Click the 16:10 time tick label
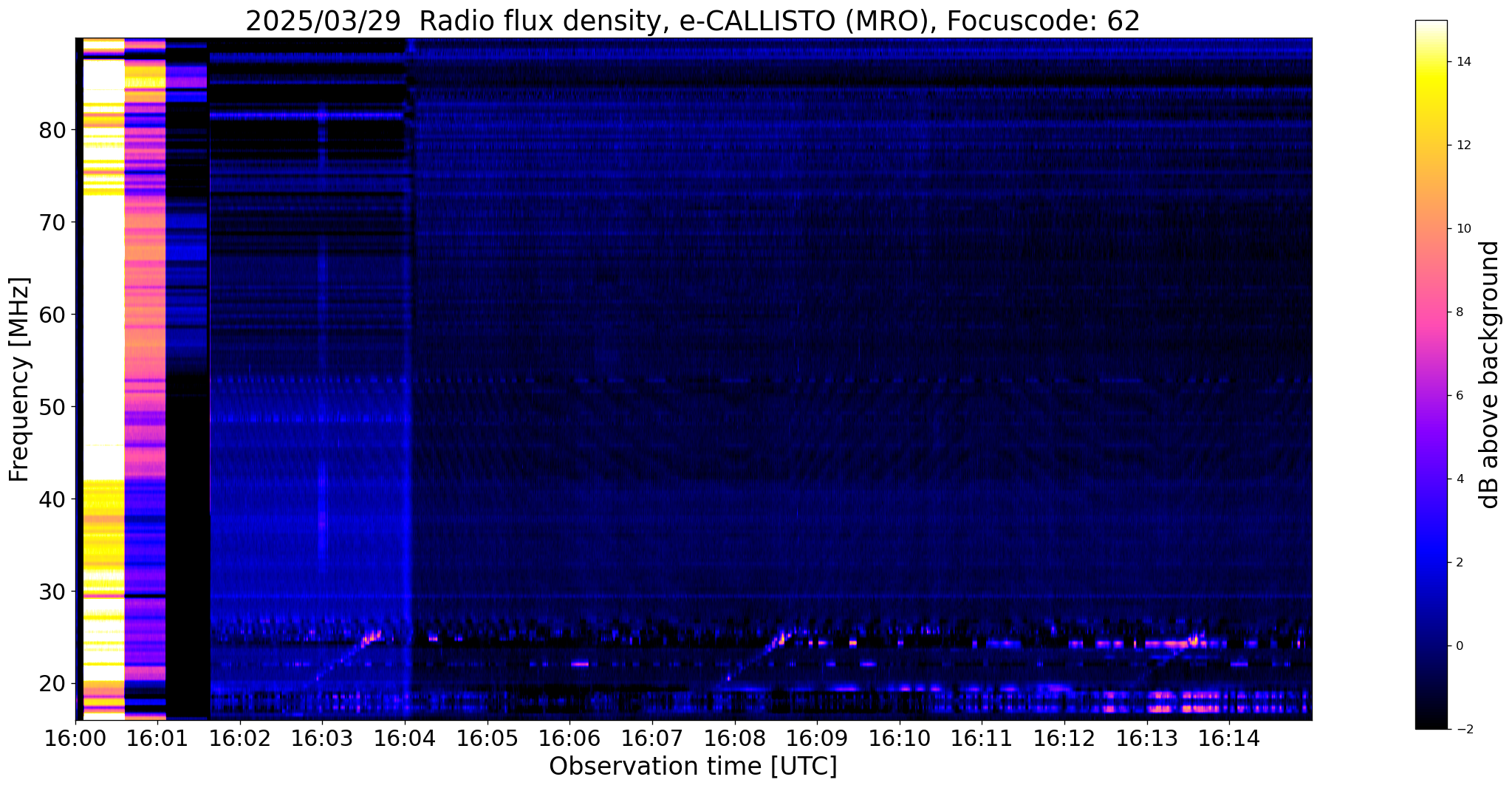 [900, 738]
